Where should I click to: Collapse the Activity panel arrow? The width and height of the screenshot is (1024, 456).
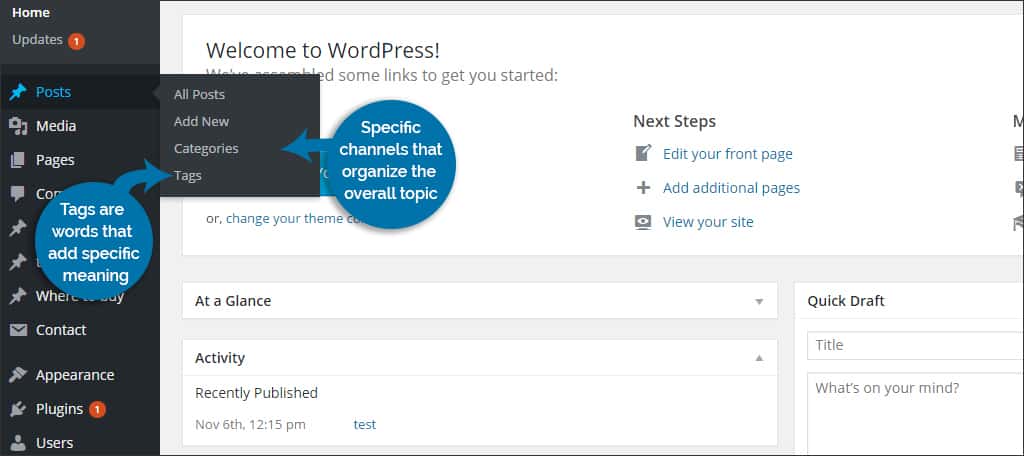pyautogui.click(x=759, y=358)
